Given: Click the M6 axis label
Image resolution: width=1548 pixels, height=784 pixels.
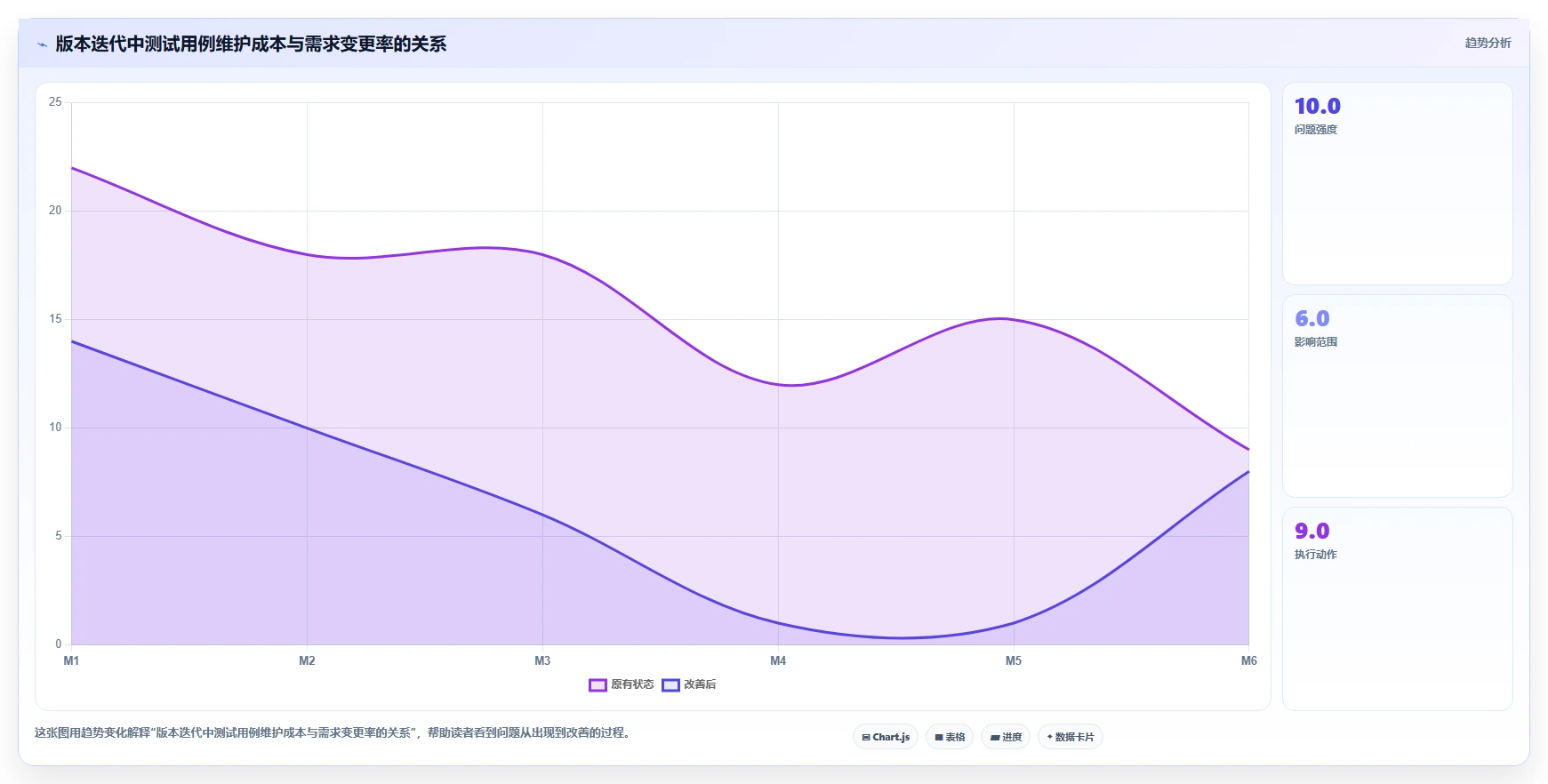Looking at the screenshot, I should click(1248, 660).
